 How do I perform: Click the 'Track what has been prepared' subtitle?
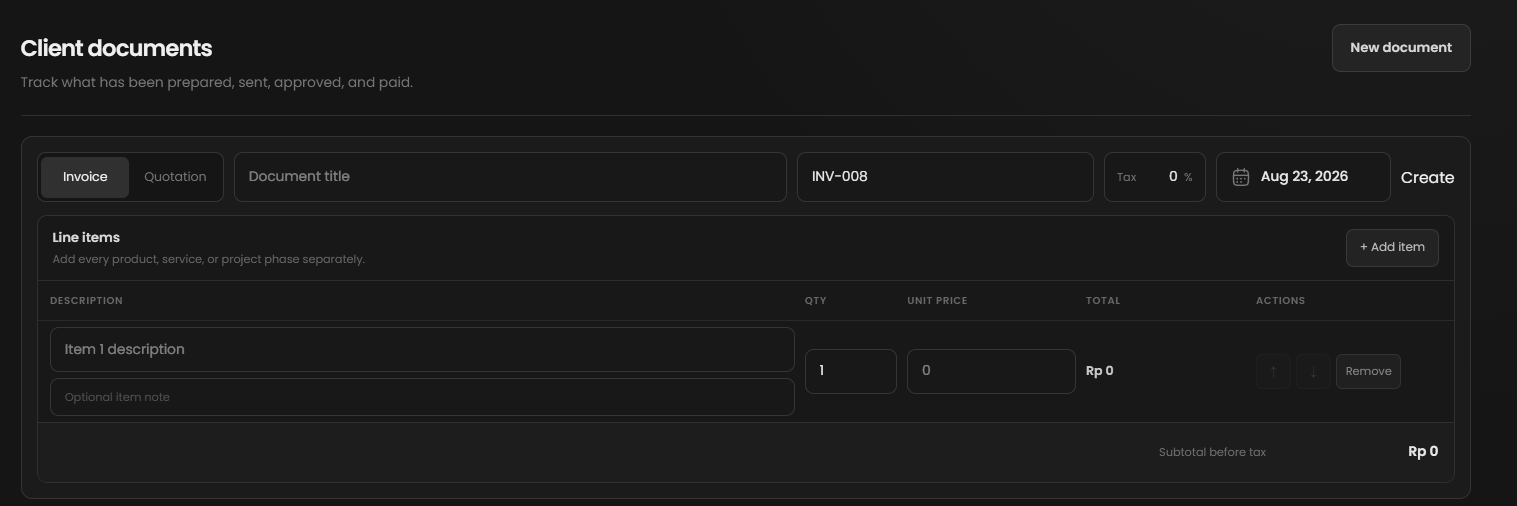[216, 82]
